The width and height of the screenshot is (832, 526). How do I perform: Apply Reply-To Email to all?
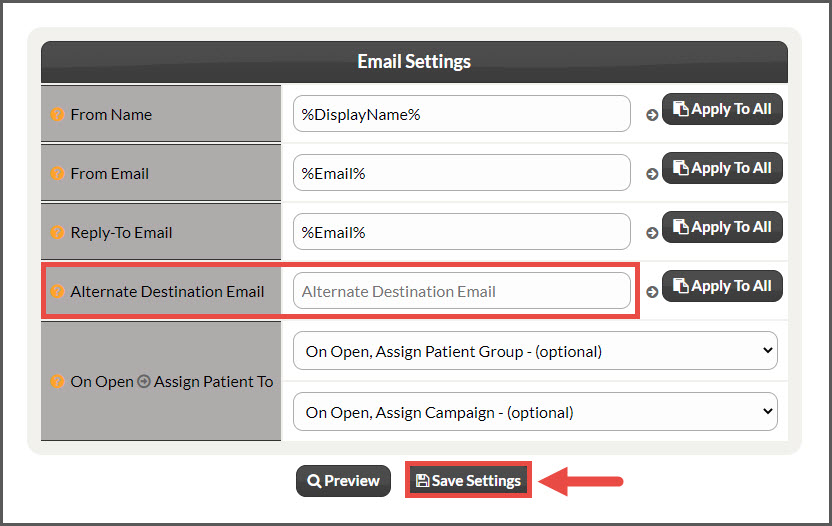(x=722, y=227)
